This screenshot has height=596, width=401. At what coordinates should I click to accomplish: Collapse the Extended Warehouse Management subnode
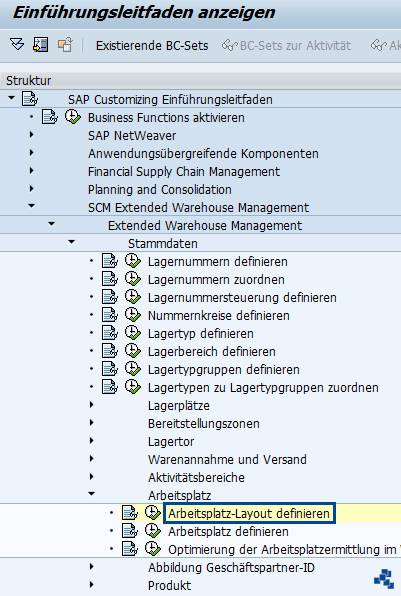pyautogui.click(x=52, y=224)
